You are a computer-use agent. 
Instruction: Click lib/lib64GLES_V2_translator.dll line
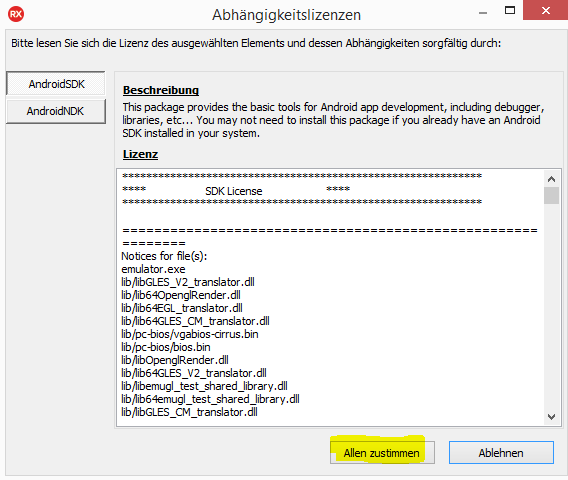[x=194, y=373]
